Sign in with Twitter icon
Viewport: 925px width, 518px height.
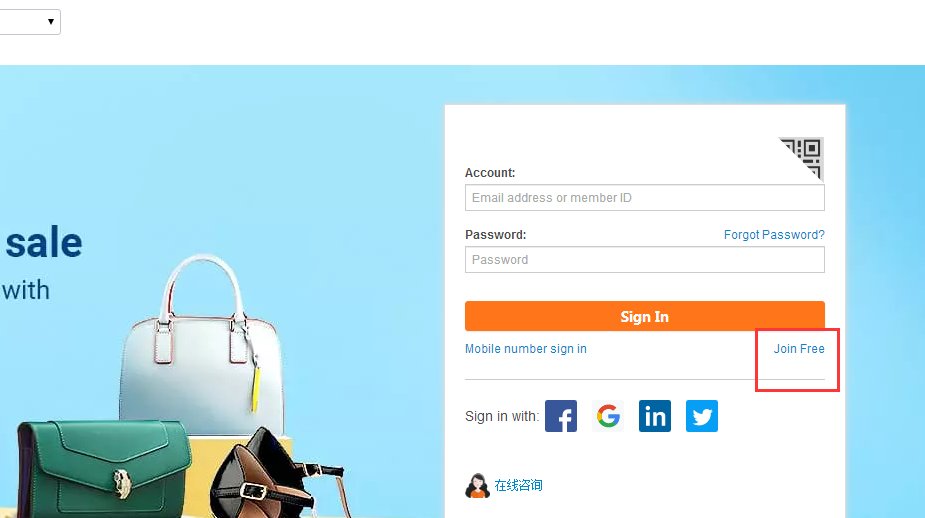click(x=702, y=416)
